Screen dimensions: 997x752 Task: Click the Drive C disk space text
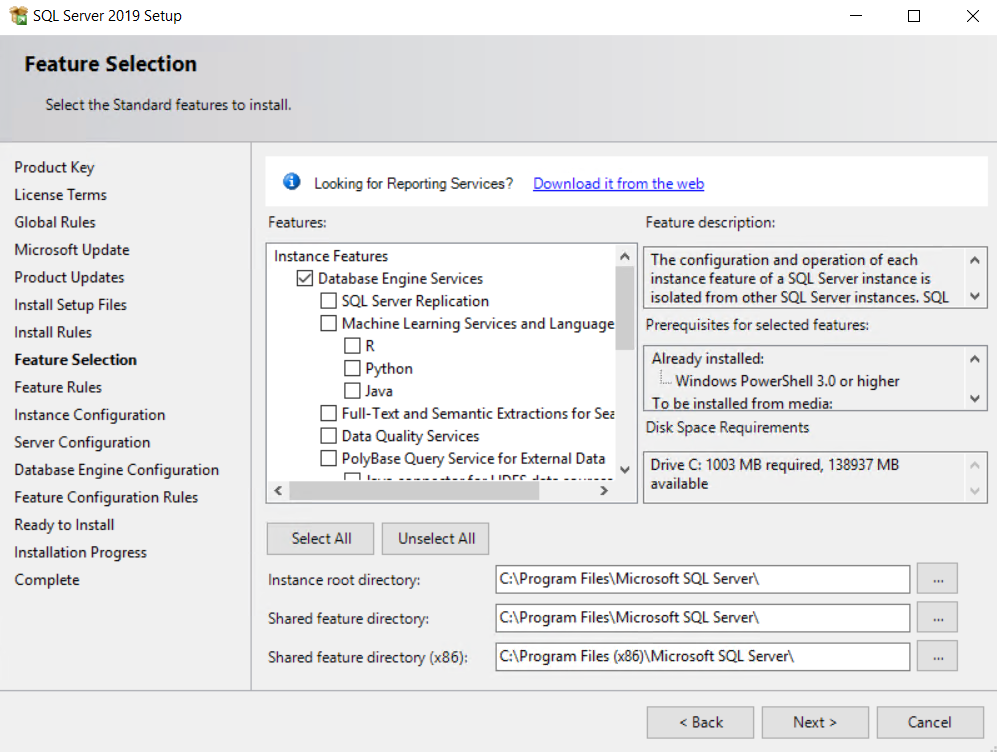click(774, 474)
